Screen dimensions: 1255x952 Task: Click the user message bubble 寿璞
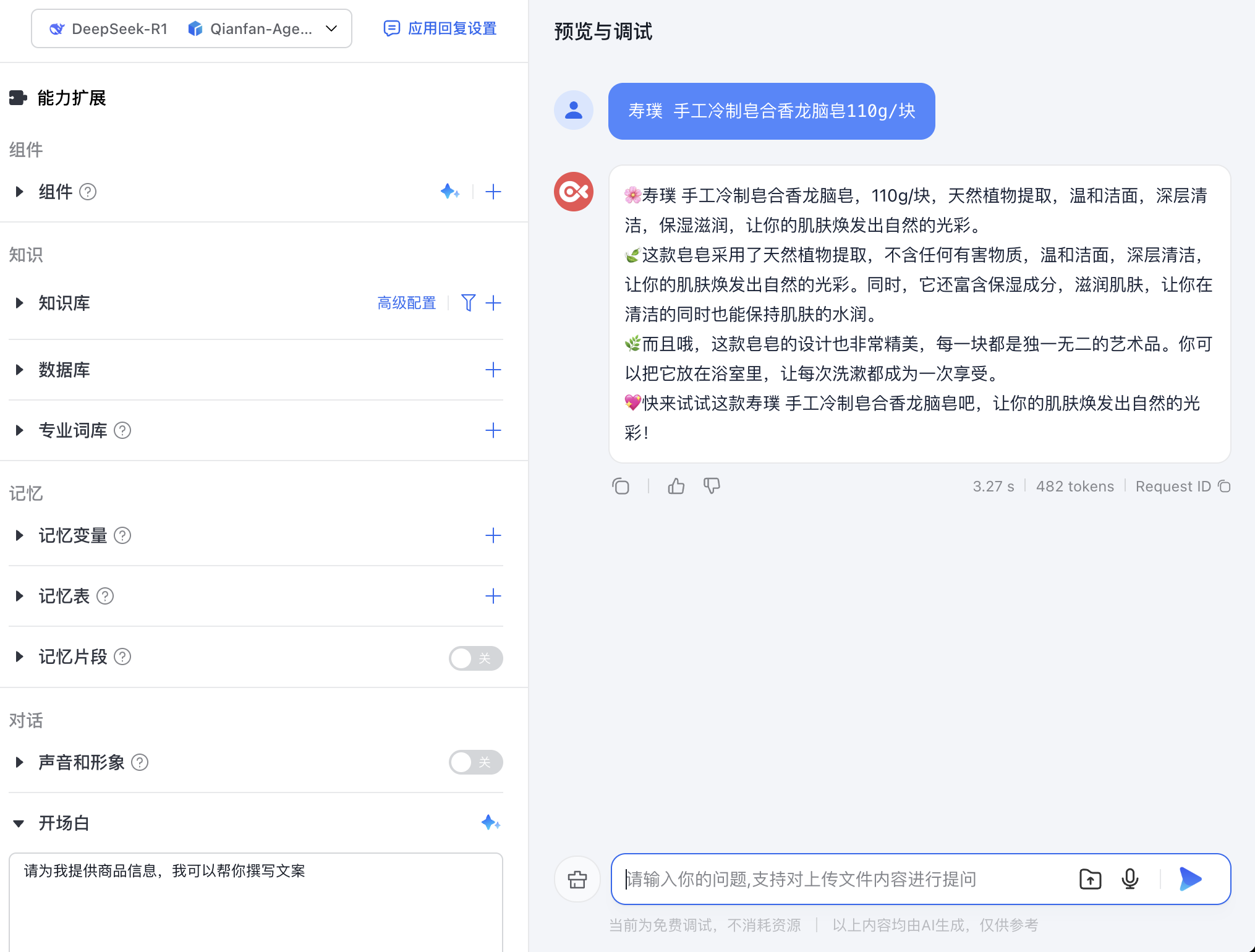(x=772, y=111)
